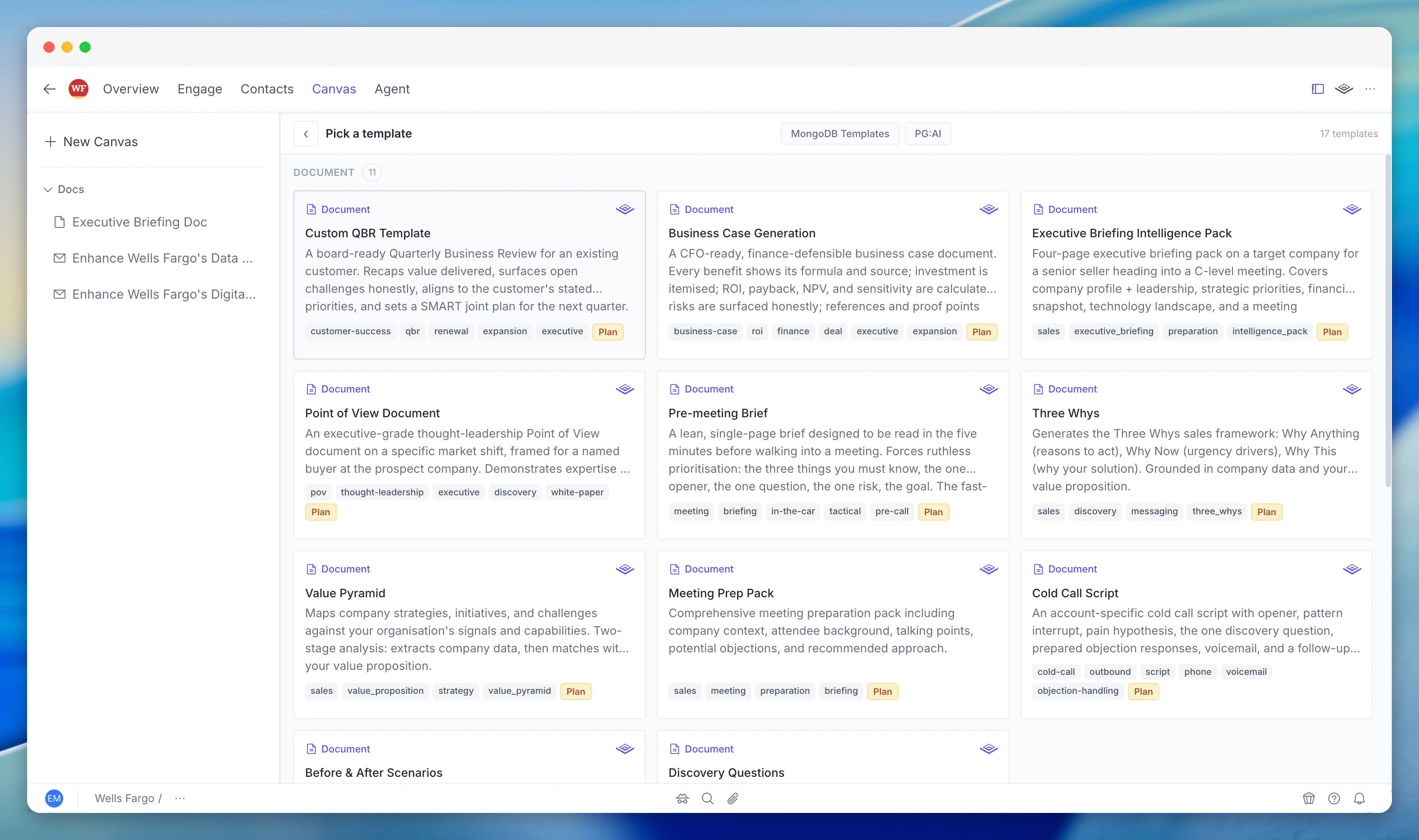Click the layers stack icon in the header

1344,89
